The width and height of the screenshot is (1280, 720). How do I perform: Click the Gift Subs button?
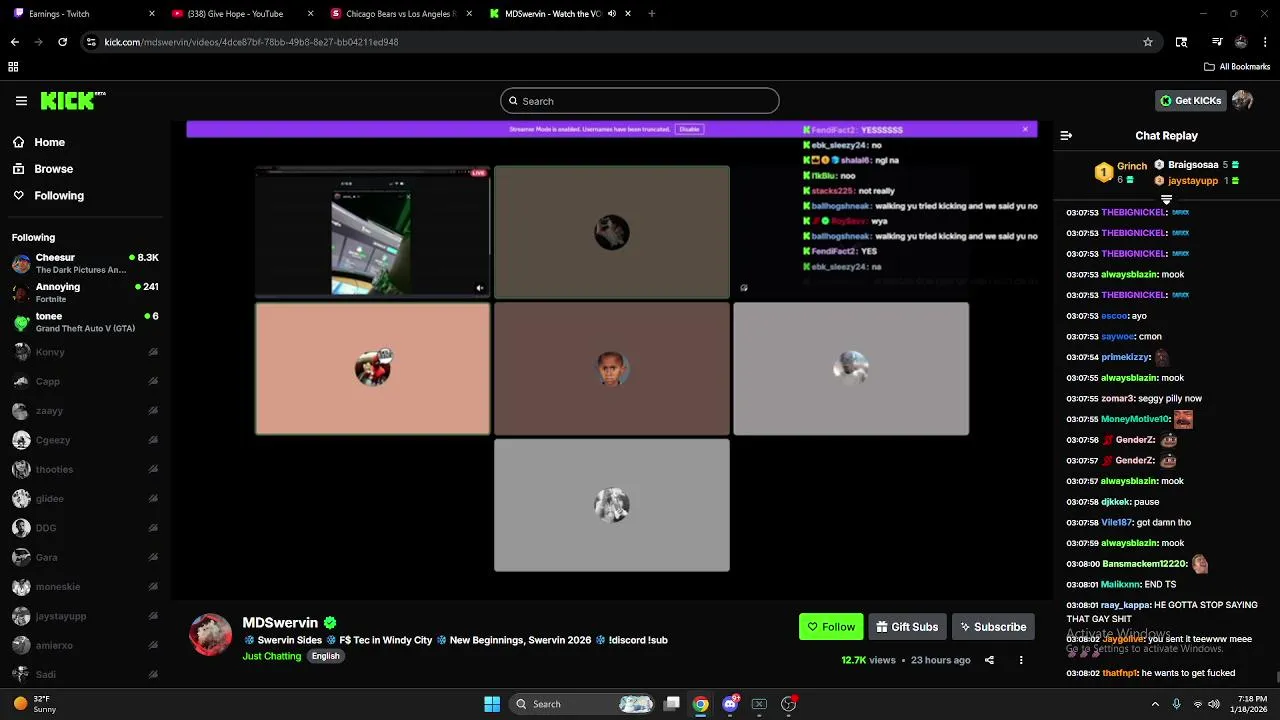point(907,627)
